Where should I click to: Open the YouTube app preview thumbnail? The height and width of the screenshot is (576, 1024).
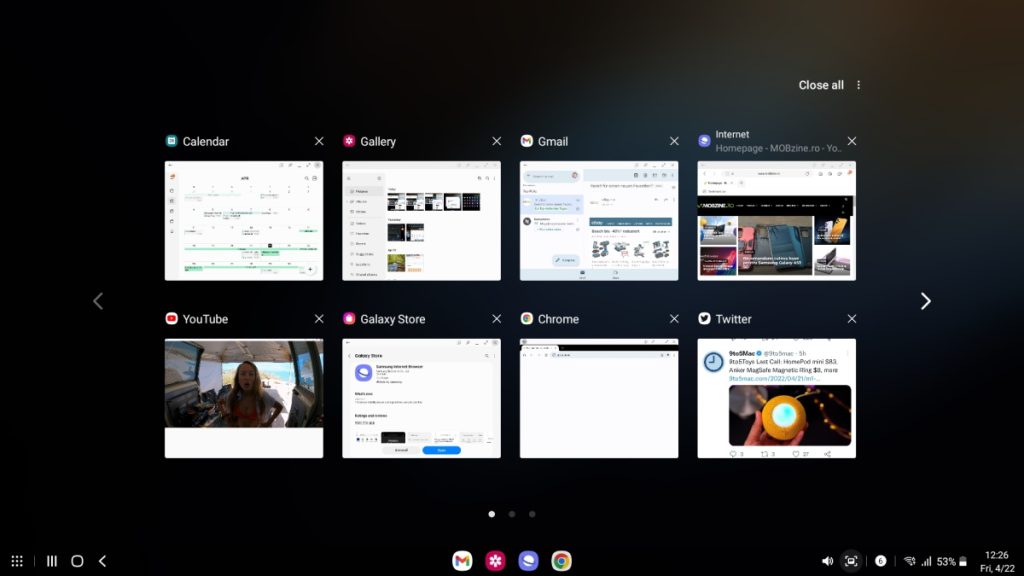(x=244, y=398)
